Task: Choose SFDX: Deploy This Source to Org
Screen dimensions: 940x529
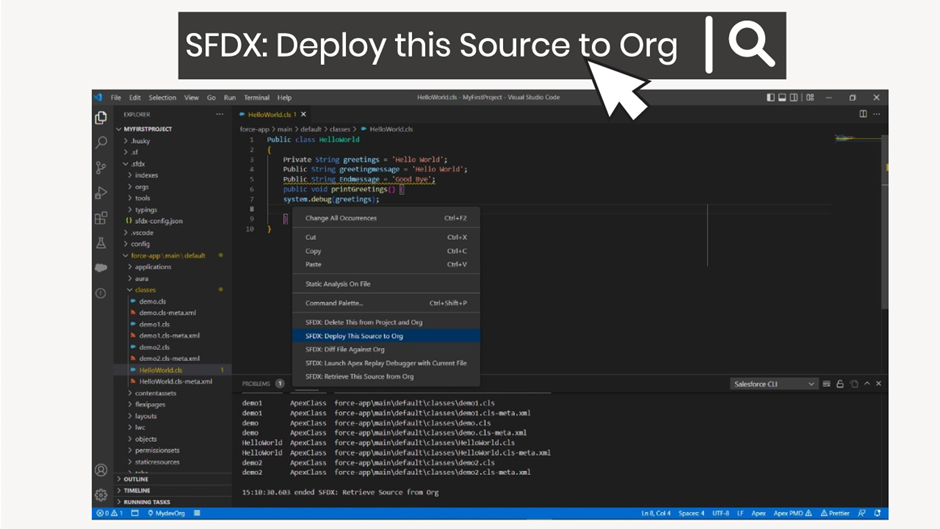Action: [386, 336]
